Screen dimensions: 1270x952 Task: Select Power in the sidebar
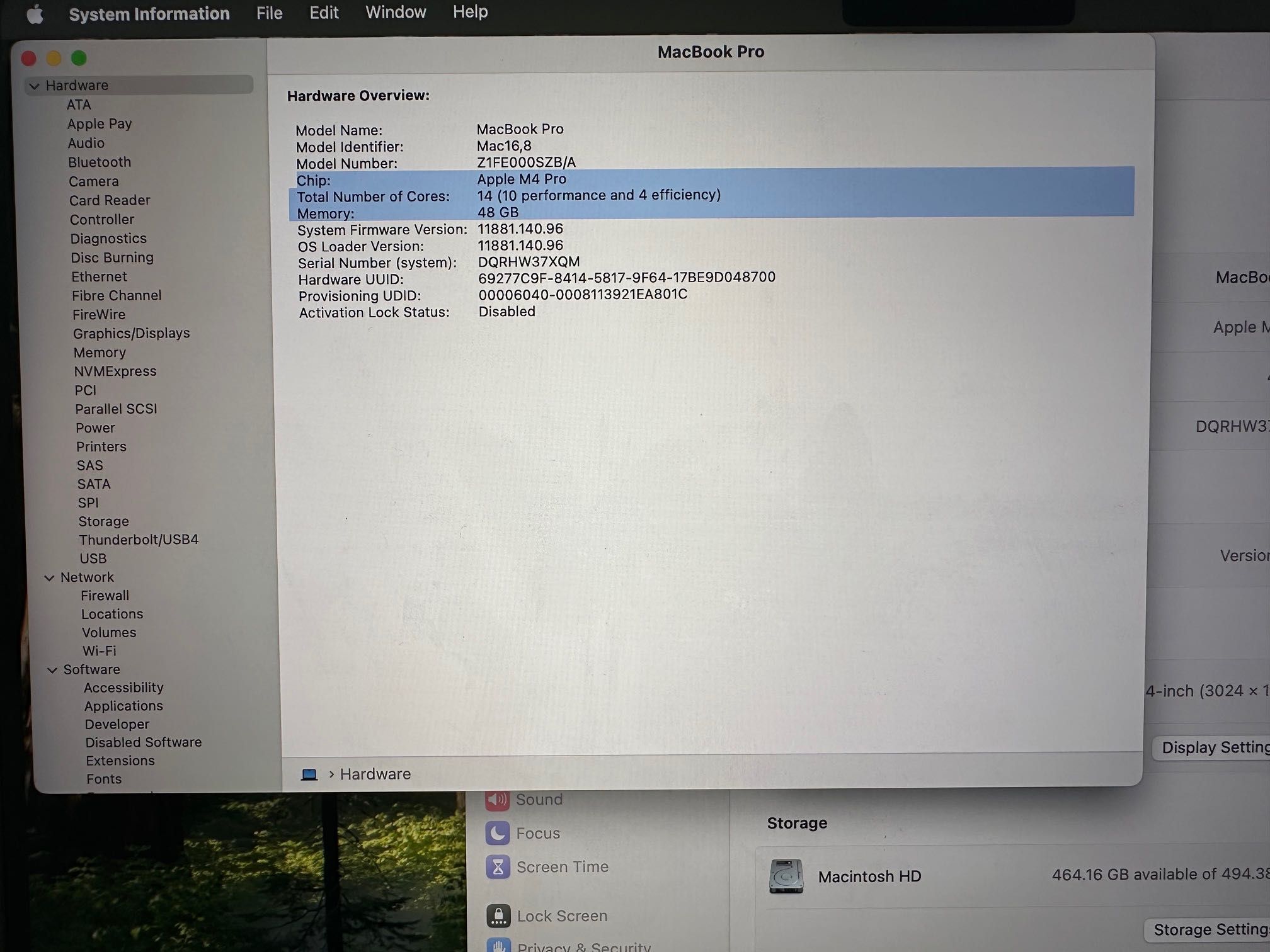[x=95, y=428]
